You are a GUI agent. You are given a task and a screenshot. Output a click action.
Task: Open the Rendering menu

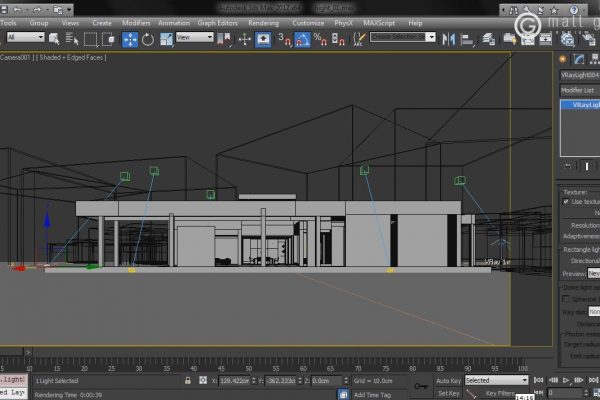pyautogui.click(x=263, y=23)
